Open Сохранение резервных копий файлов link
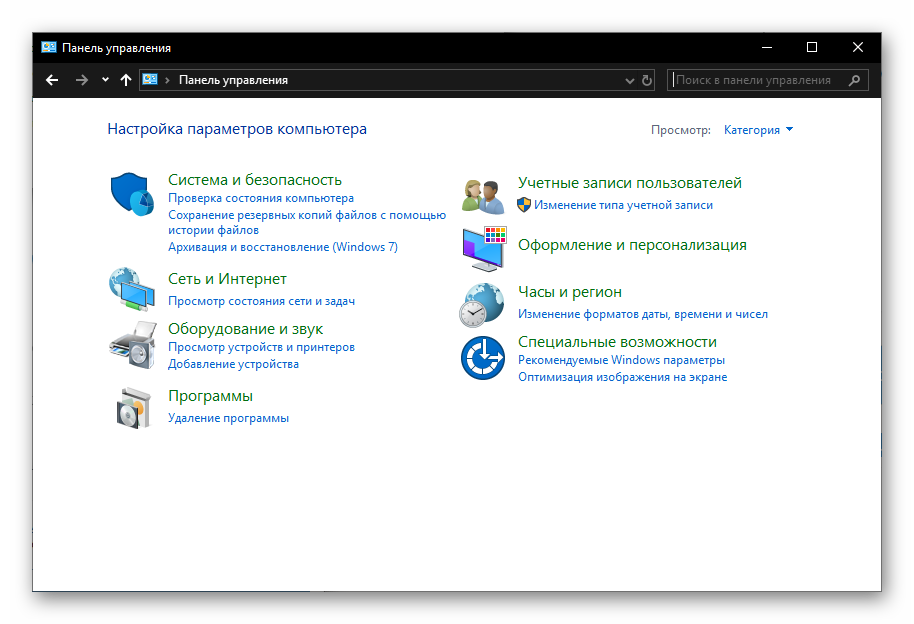 pyautogui.click(x=307, y=222)
